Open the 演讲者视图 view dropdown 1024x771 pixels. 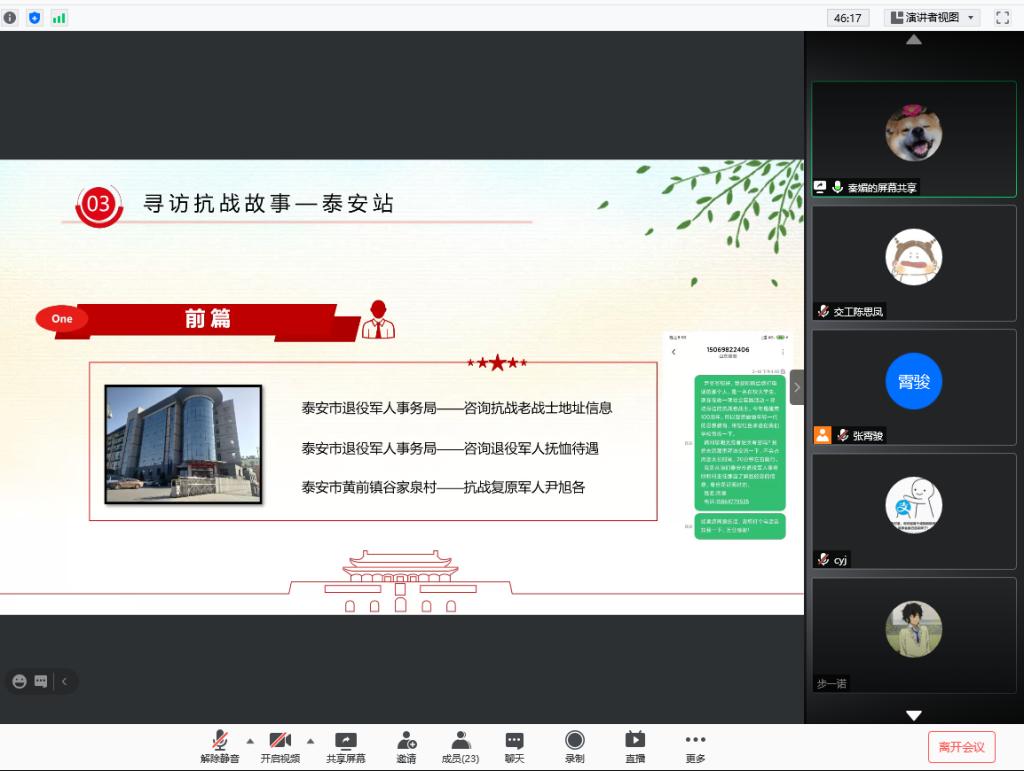[931, 17]
